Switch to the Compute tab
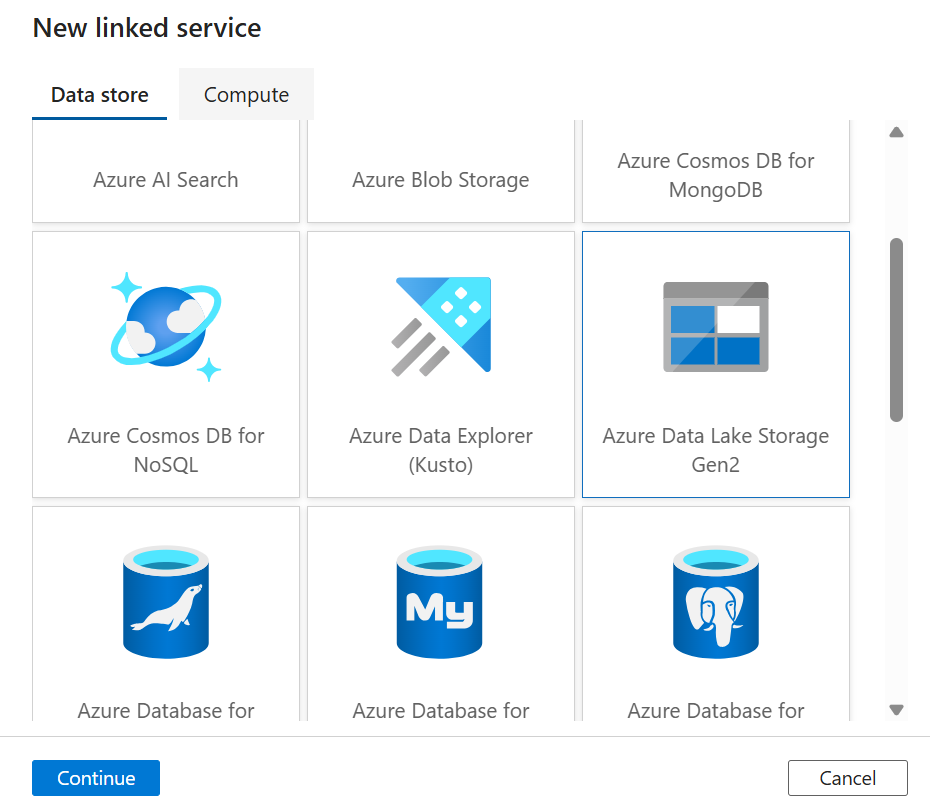The image size is (930, 808). (246, 93)
